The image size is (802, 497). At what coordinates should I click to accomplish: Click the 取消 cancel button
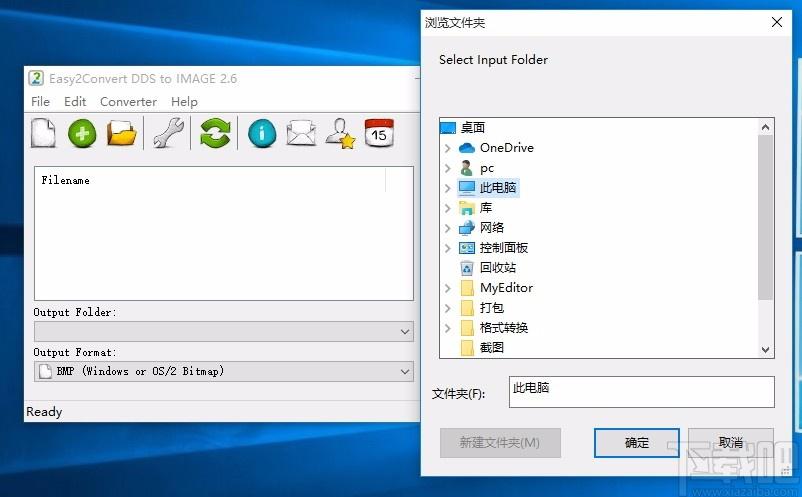730,443
